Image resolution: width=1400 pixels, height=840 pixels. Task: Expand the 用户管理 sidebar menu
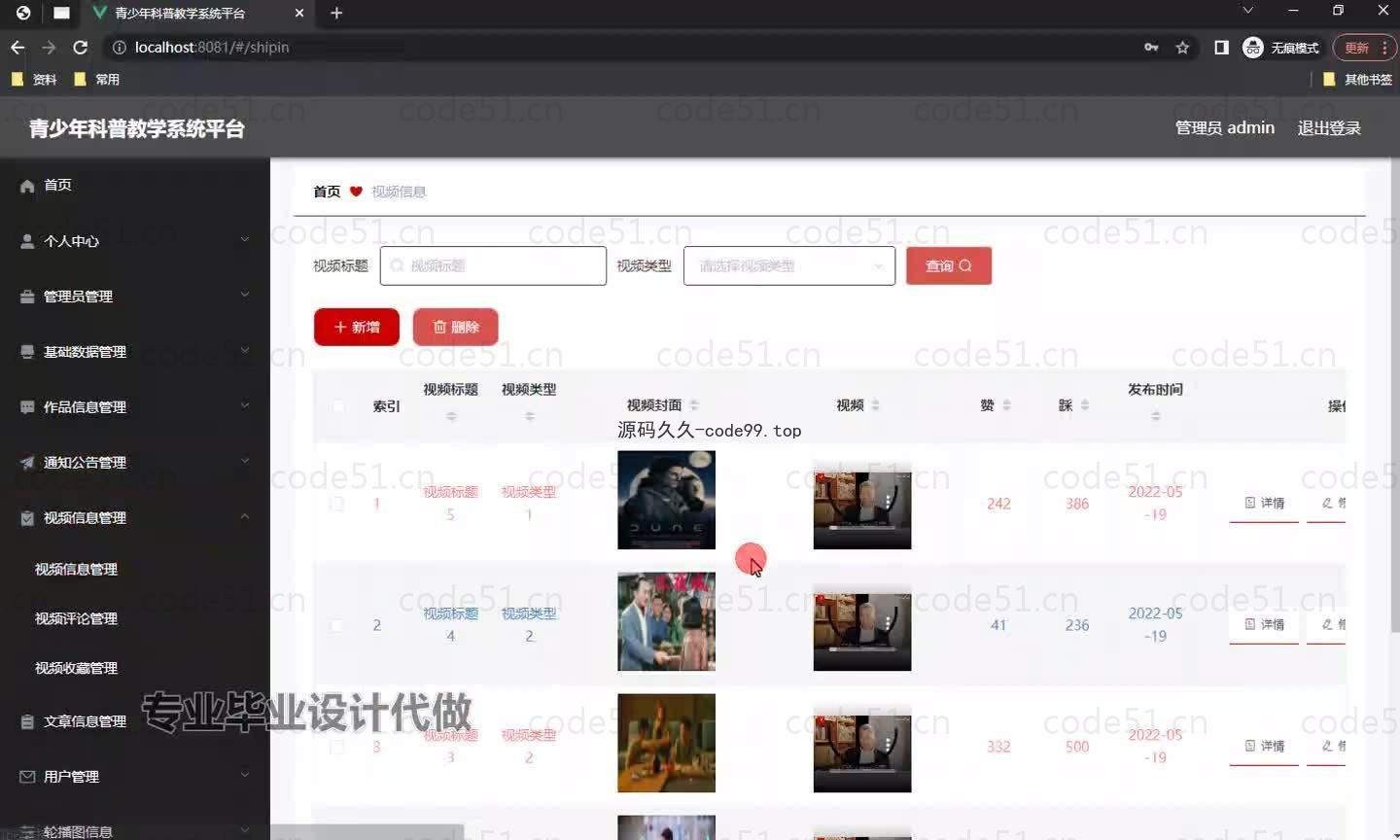point(245,775)
